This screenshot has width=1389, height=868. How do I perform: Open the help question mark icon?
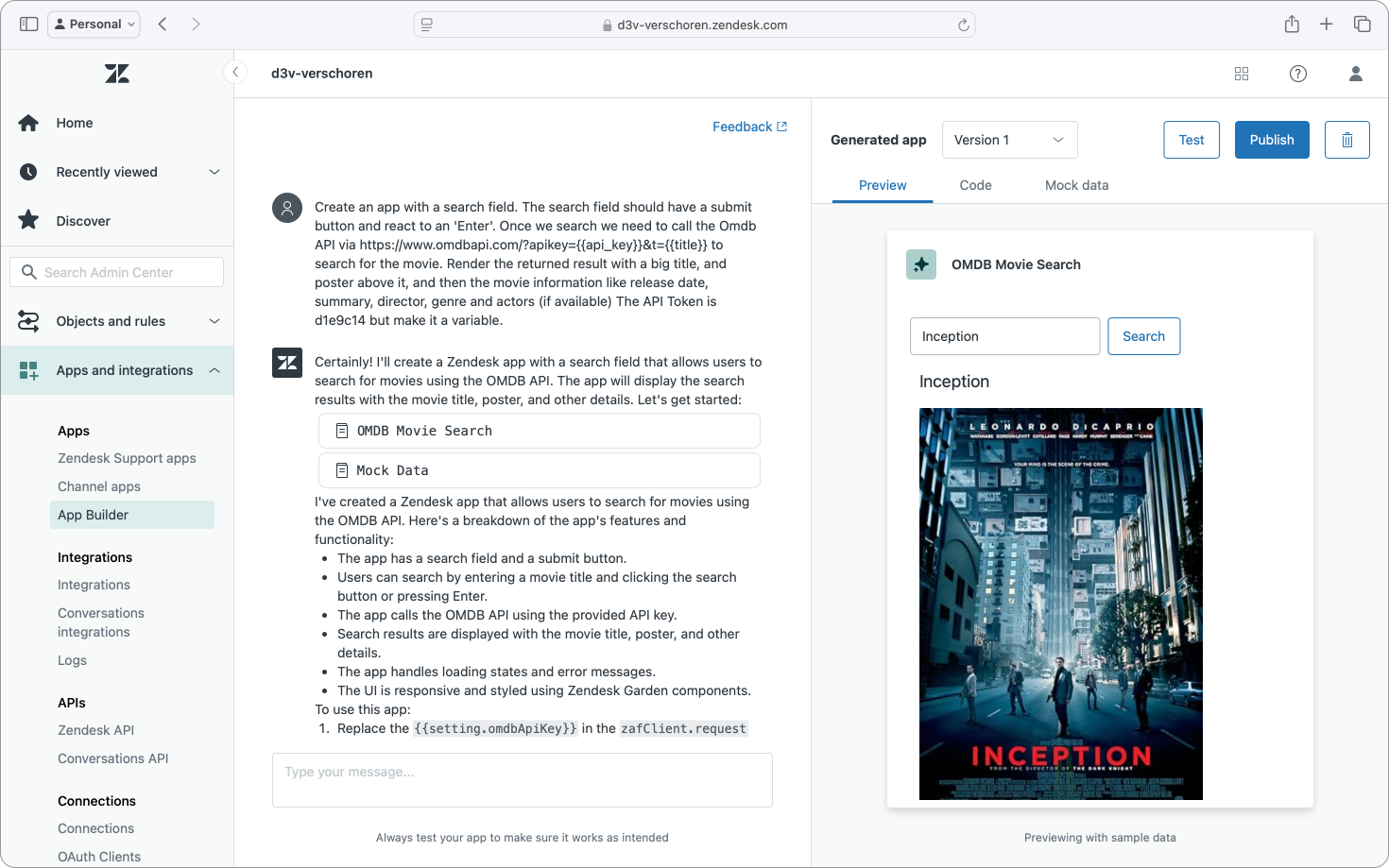1298,74
